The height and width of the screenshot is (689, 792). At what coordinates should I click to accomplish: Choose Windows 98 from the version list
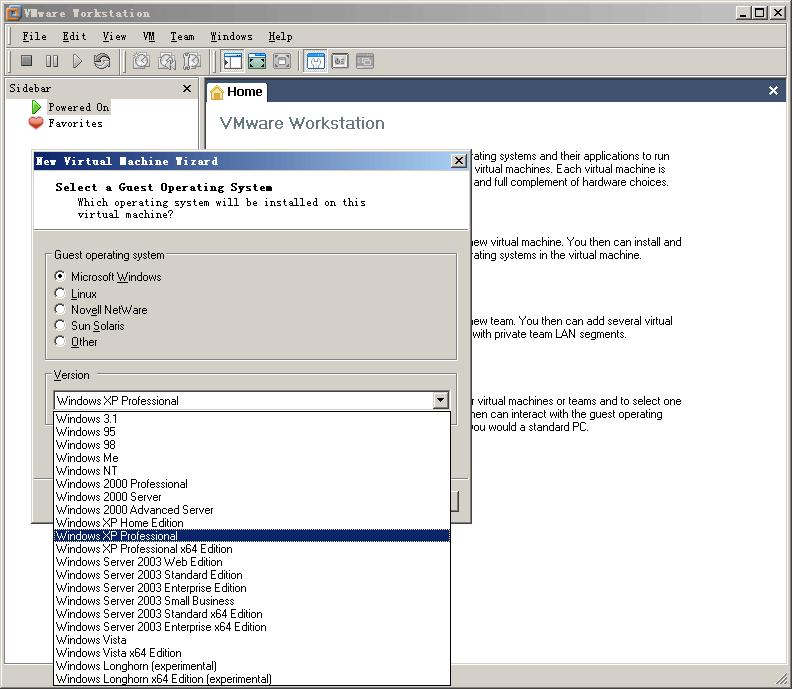point(252,445)
